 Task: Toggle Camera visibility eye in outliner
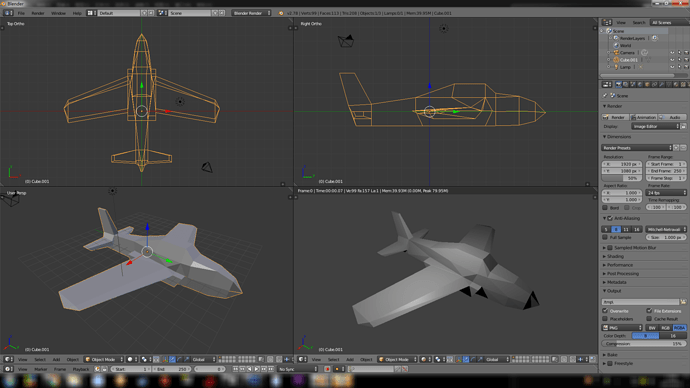point(672,53)
